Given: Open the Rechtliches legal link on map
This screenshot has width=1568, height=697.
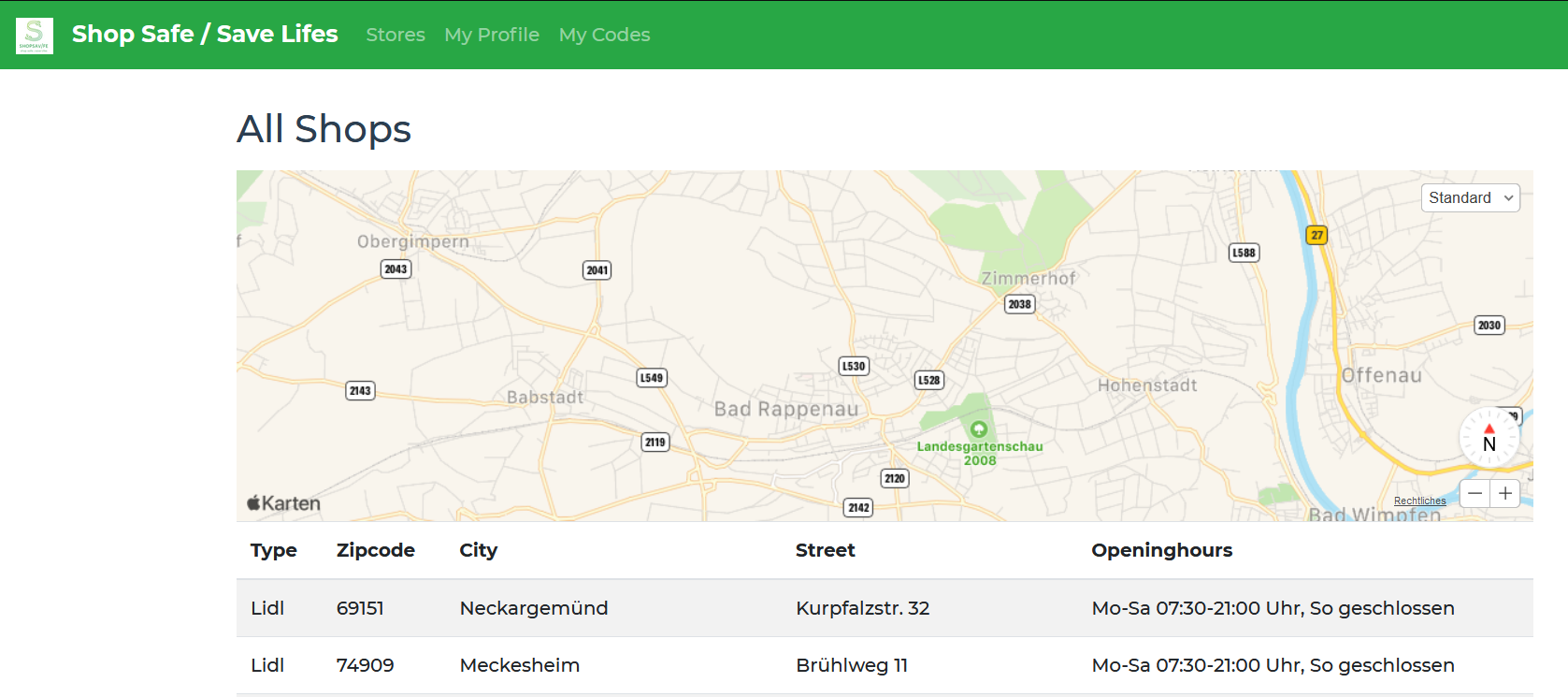Looking at the screenshot, I should tap(1419, 501).
